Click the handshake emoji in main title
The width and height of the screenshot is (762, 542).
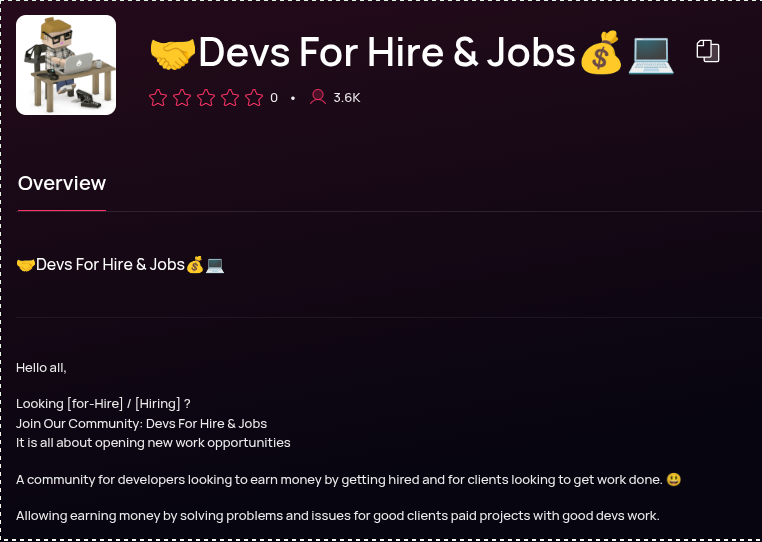[172, 53]
